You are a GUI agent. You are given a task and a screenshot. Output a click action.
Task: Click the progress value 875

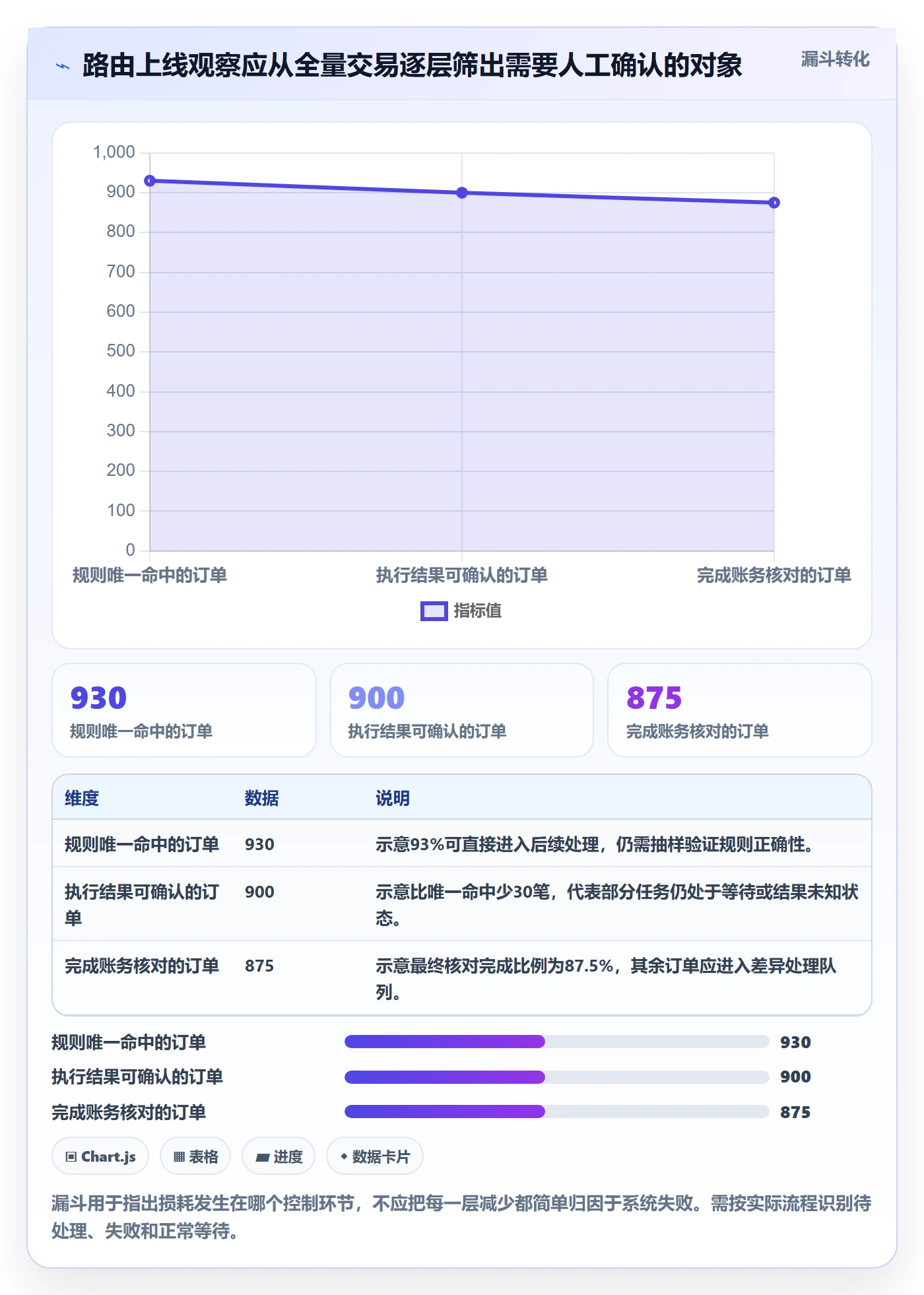pos(795,1113)
